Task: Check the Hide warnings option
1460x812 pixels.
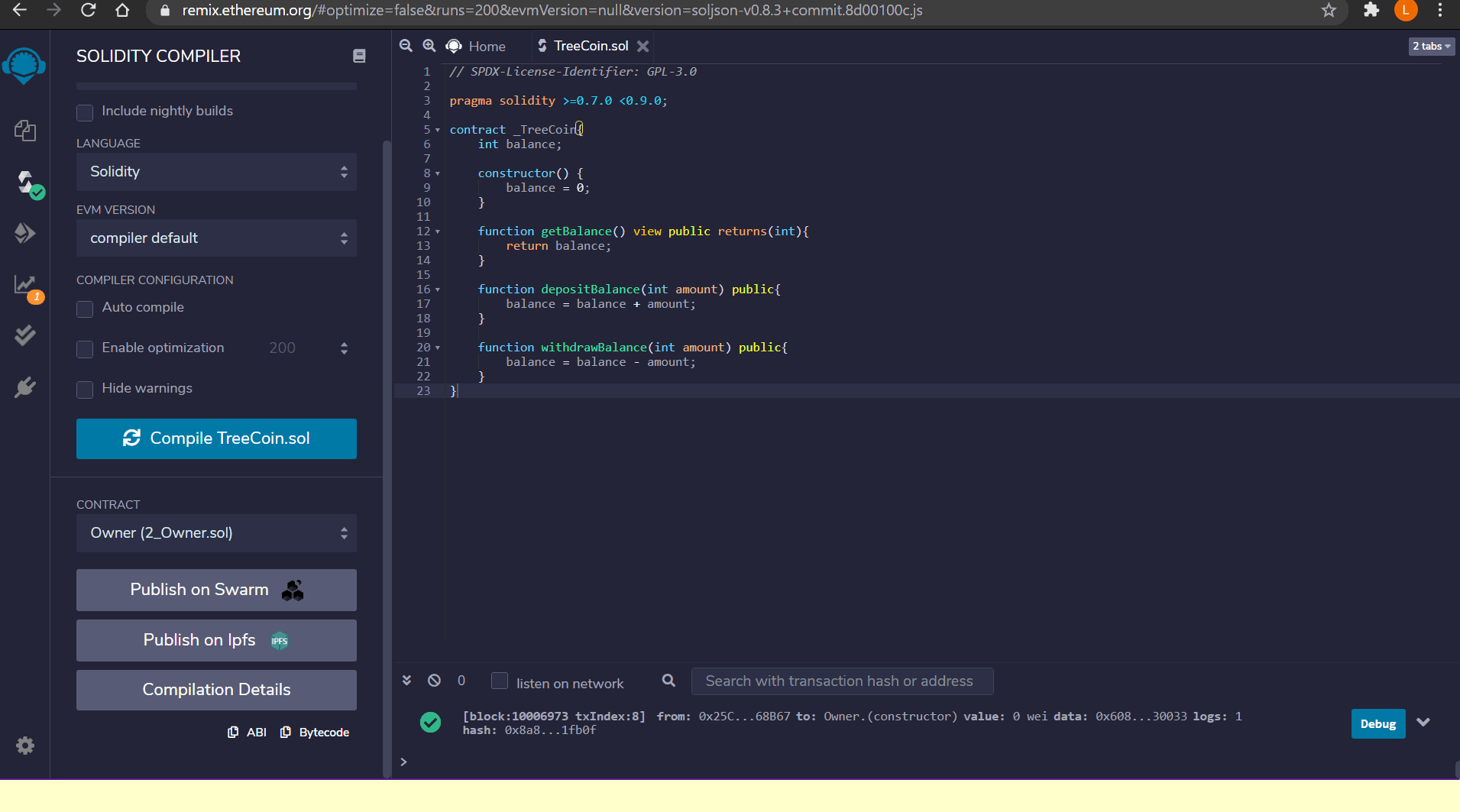Action: click(x=85, y=390)
